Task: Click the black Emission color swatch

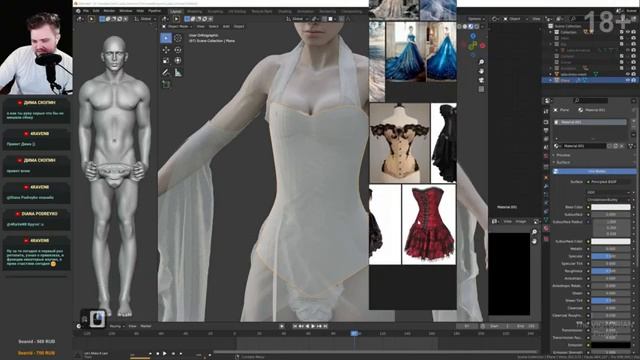Action: (611, 345)
